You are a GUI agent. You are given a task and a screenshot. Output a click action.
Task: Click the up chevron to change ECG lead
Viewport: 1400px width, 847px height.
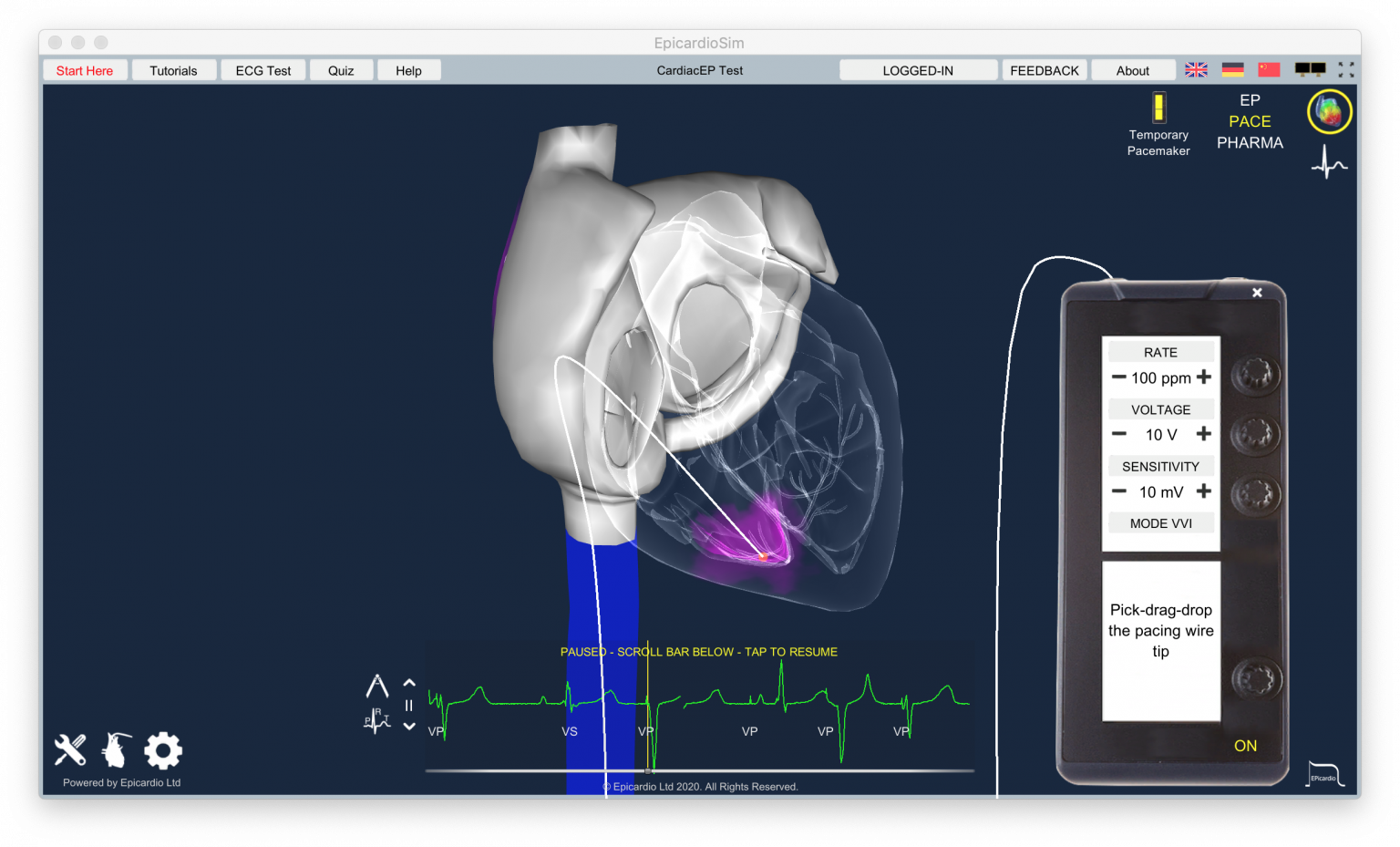[409, 682]
